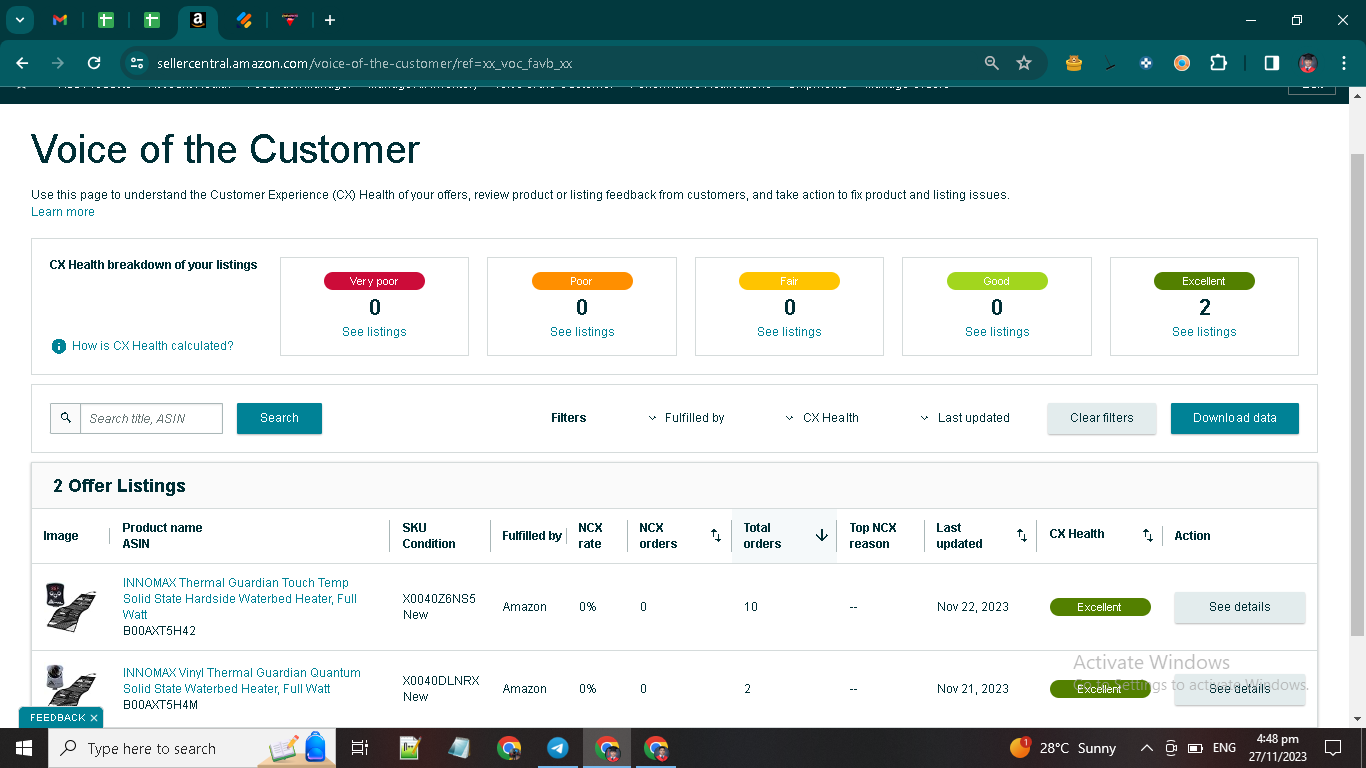Screen dimensions: 1366x768
Task: Open the tab search dropdown arrow
Action: pyautogui.click(x=19, y=20)
